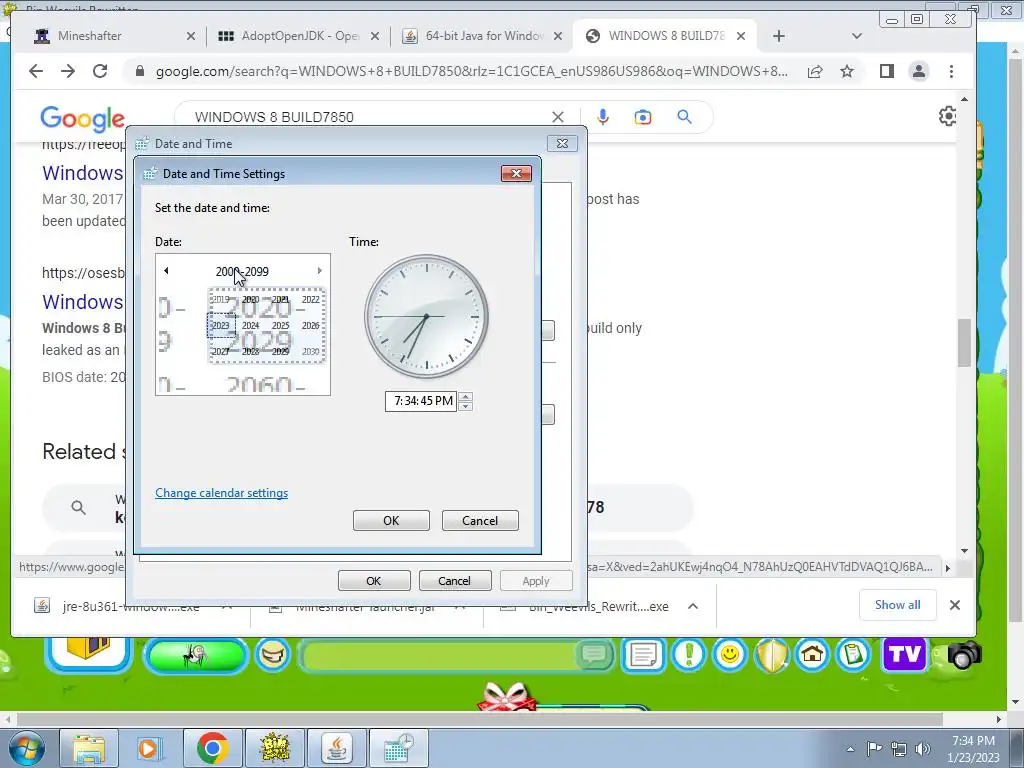1024x768 pixels.
Task: Click the URL address bar
Action: (x=472, y=71)
